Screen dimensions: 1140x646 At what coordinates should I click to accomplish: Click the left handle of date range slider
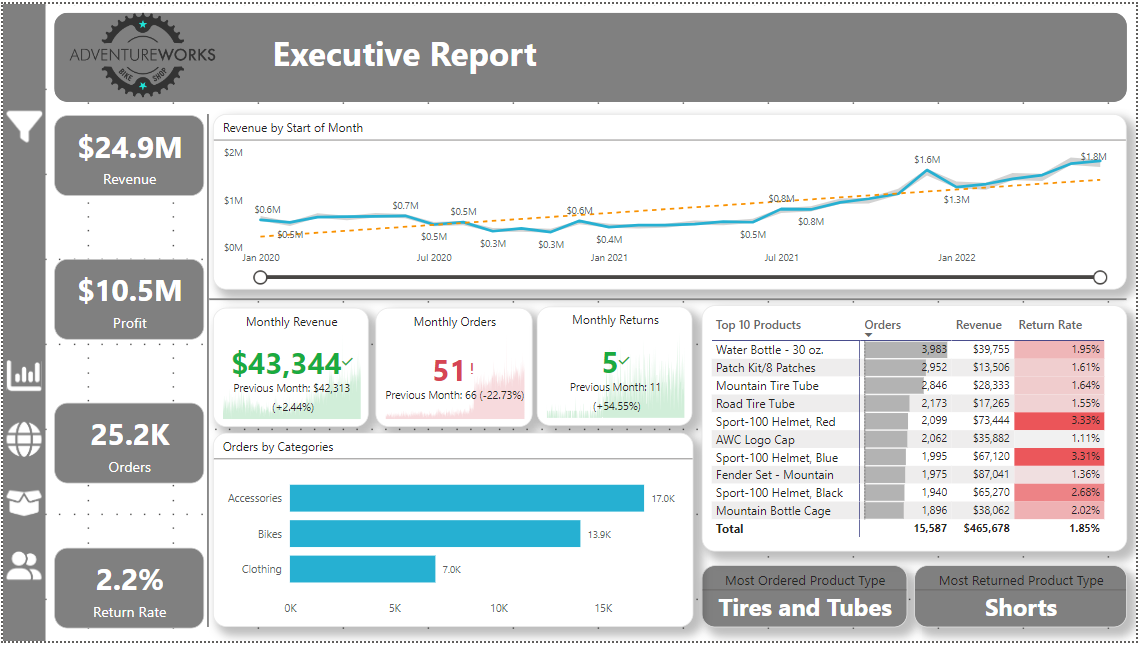[261, 277]
